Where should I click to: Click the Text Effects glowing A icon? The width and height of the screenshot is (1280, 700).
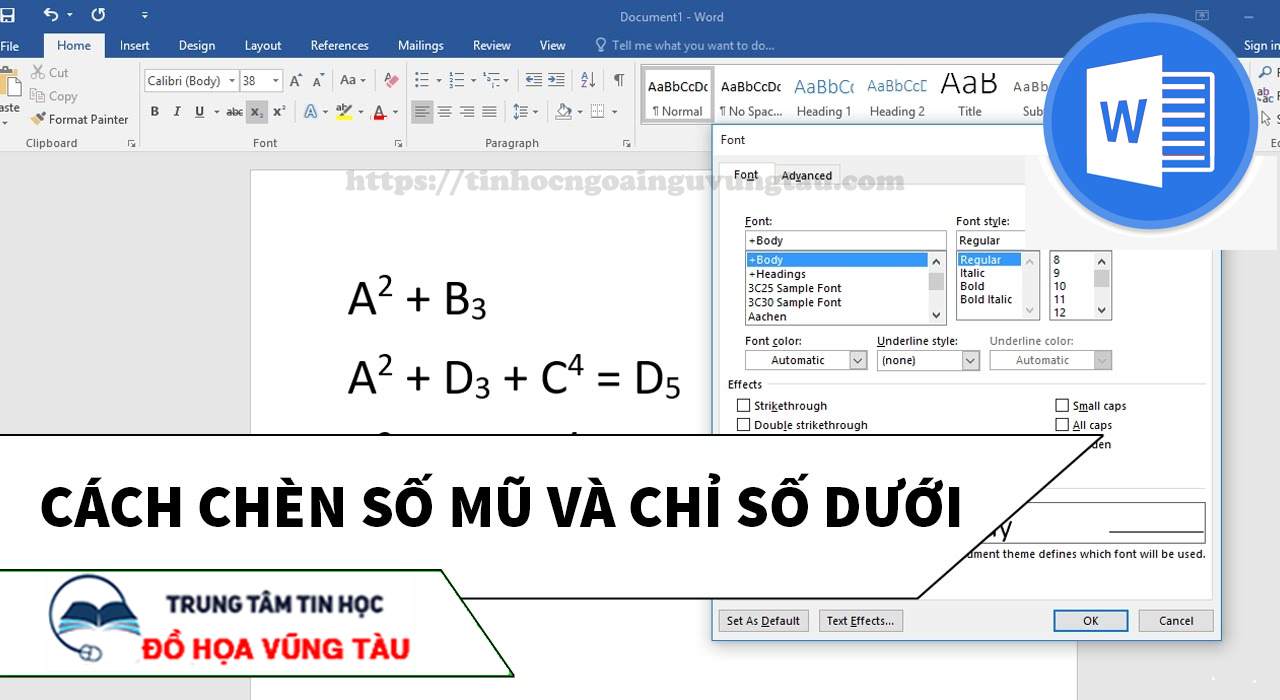click(310, 112)
